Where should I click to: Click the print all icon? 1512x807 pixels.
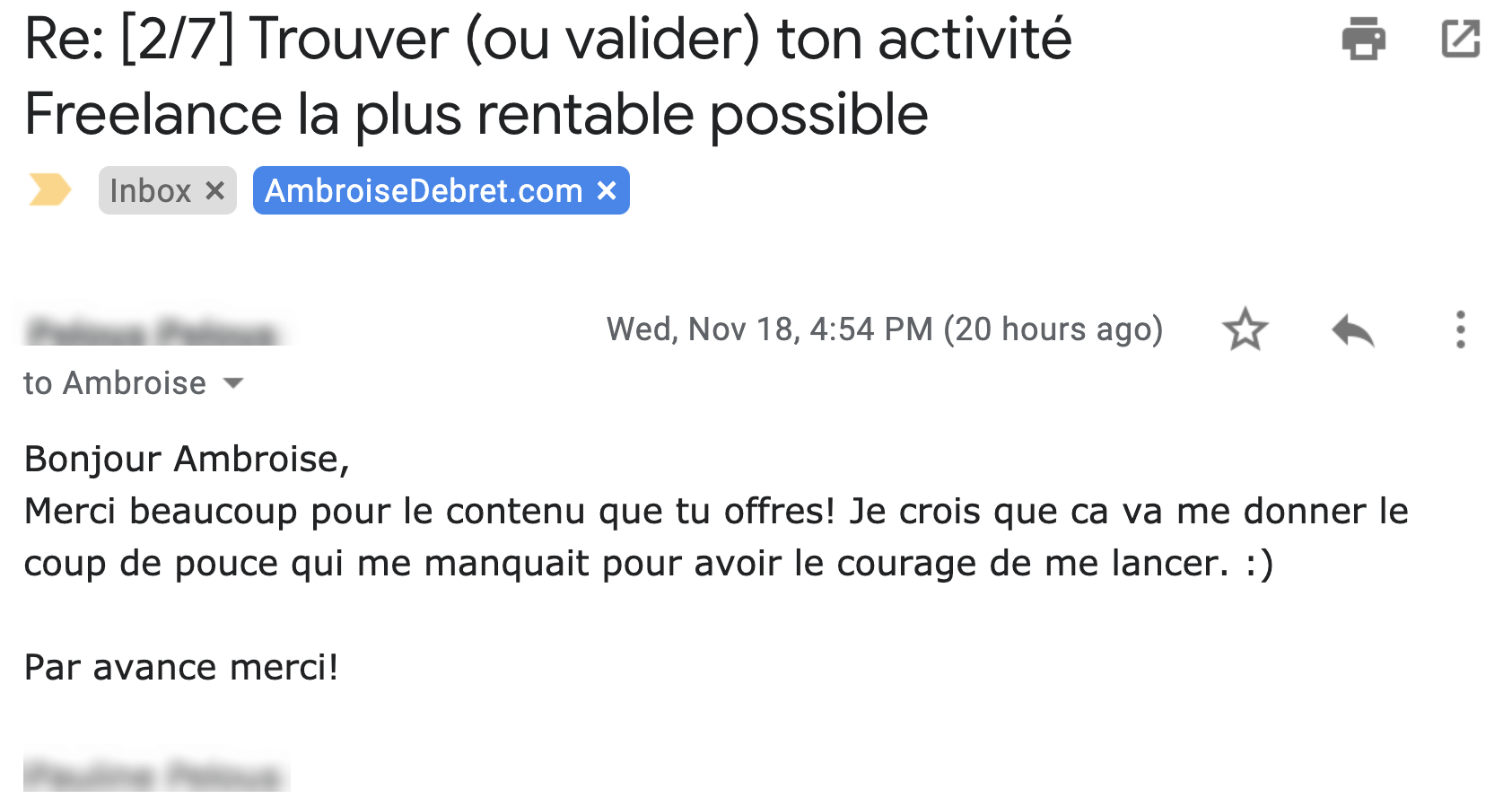coord(1363,39)
